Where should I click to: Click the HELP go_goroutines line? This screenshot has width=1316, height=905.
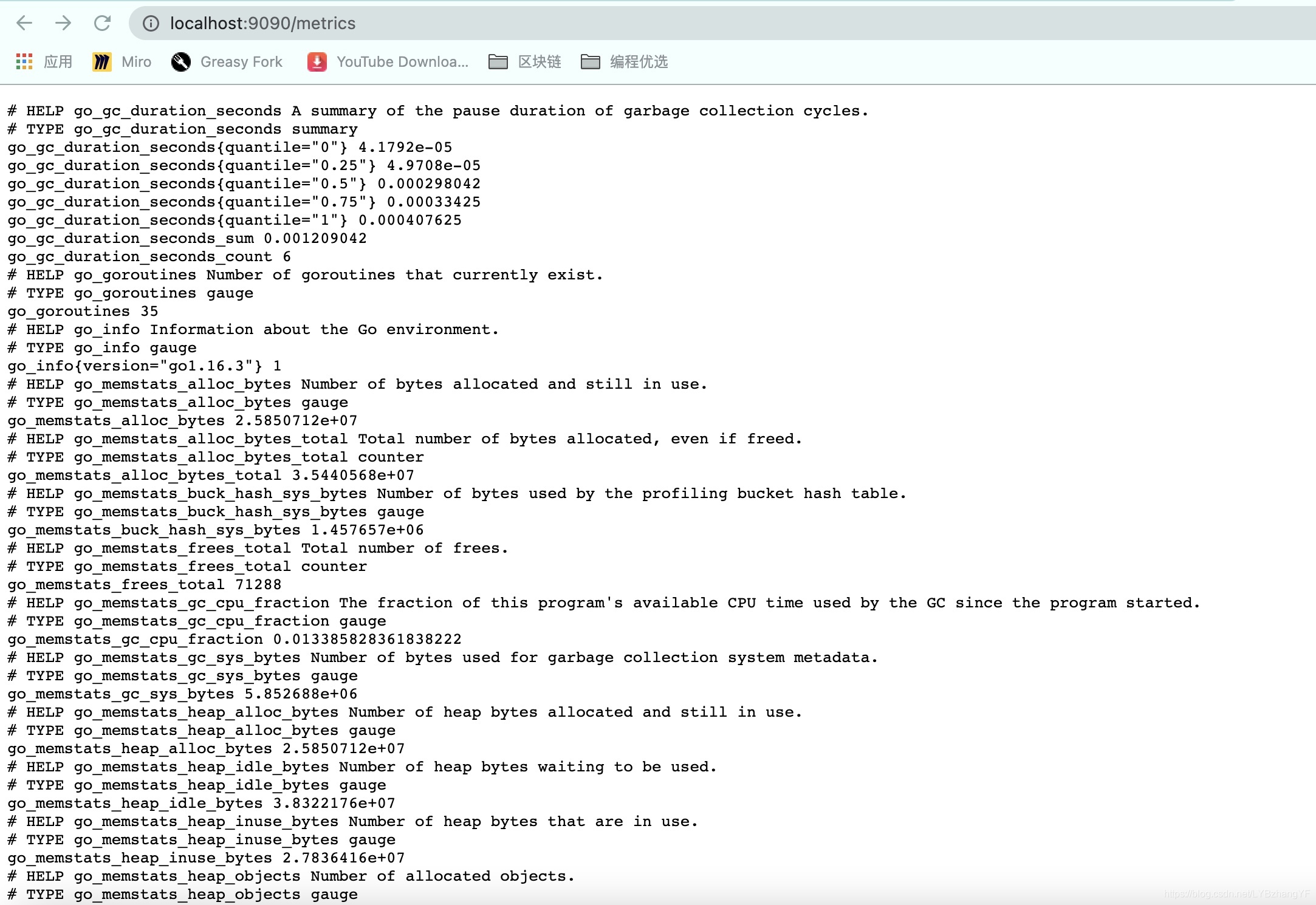pos(305,275)
